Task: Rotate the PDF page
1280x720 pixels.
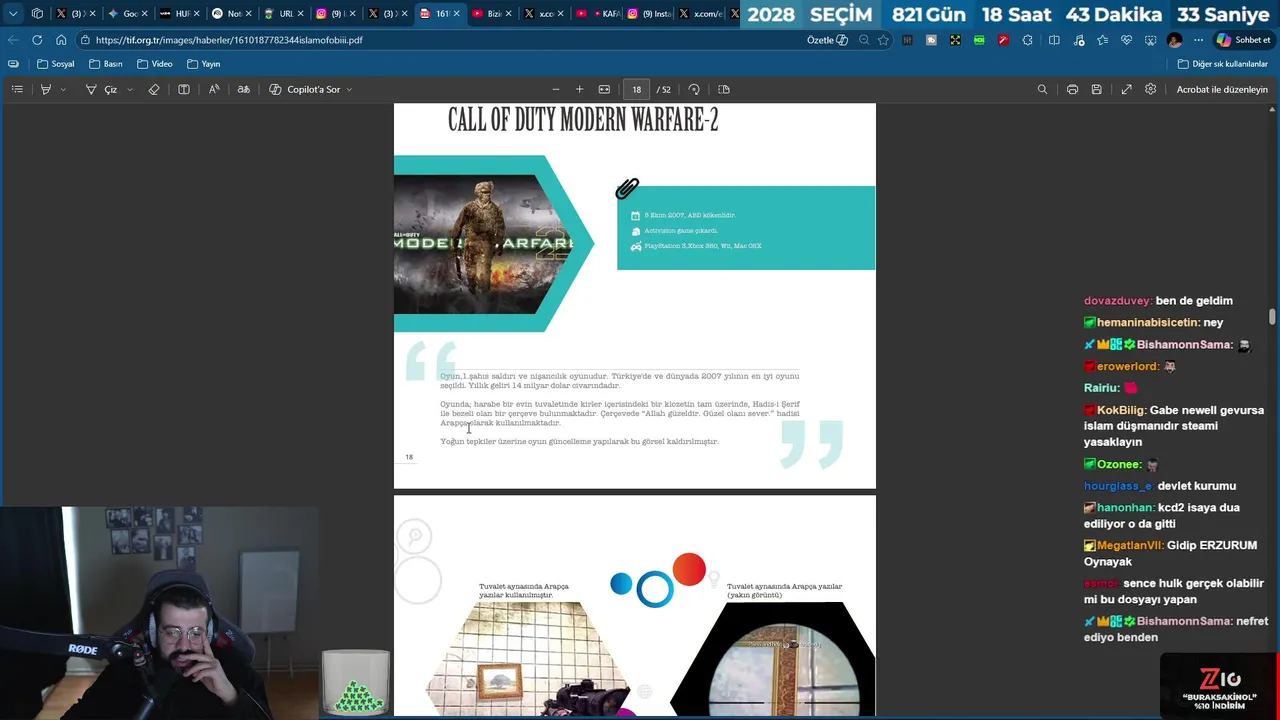Action: (694, 89)
